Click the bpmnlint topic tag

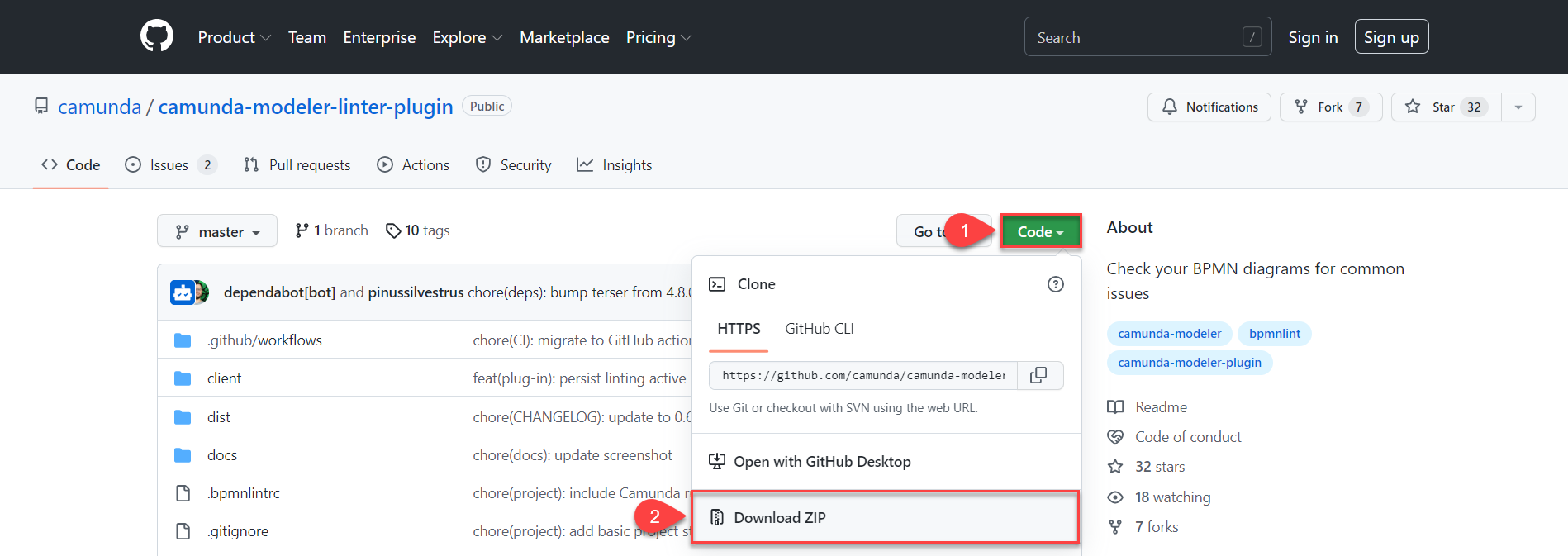pos(1274,334)
